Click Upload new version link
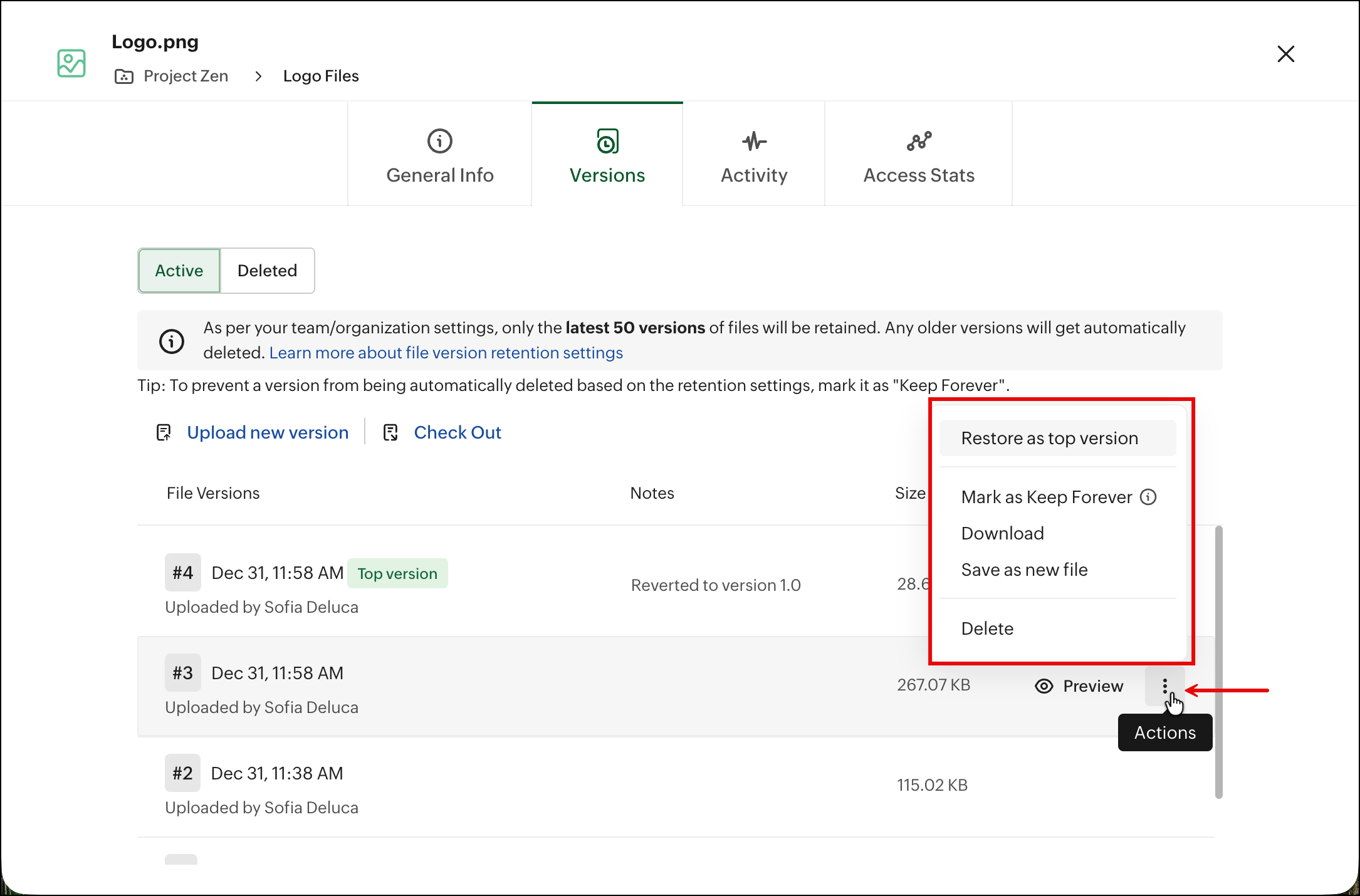The height and width of the screenshot is (896, 1360). [x=268, y=432]
